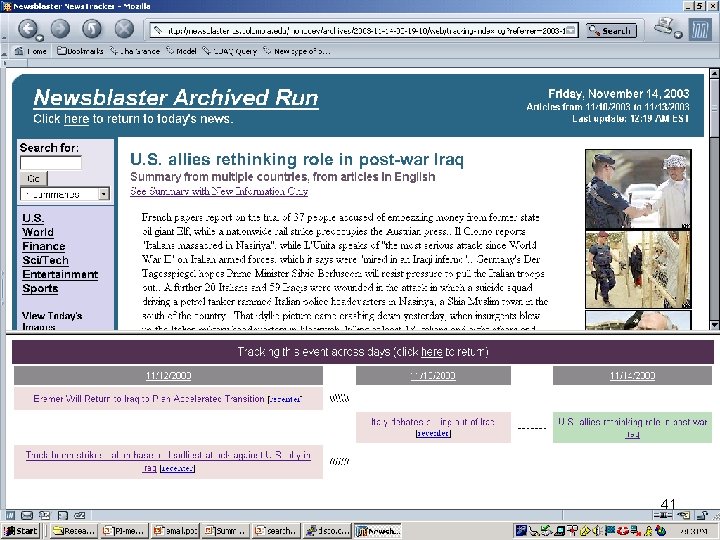Open the Sports news category
The width and height of the screenshot is (720, 540).
tap(40, 288)
